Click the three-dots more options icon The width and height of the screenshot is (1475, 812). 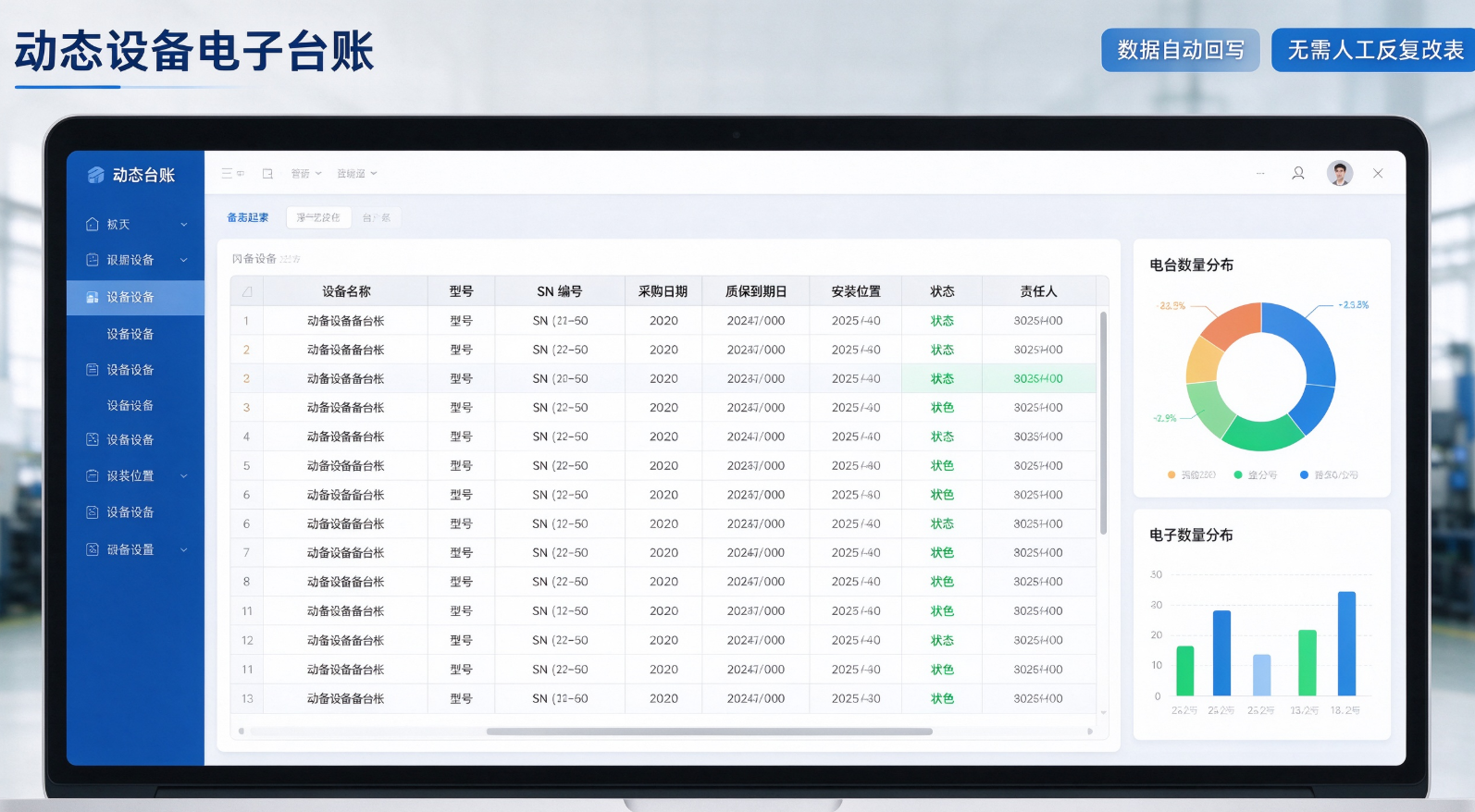click(x=1260, y=174)
